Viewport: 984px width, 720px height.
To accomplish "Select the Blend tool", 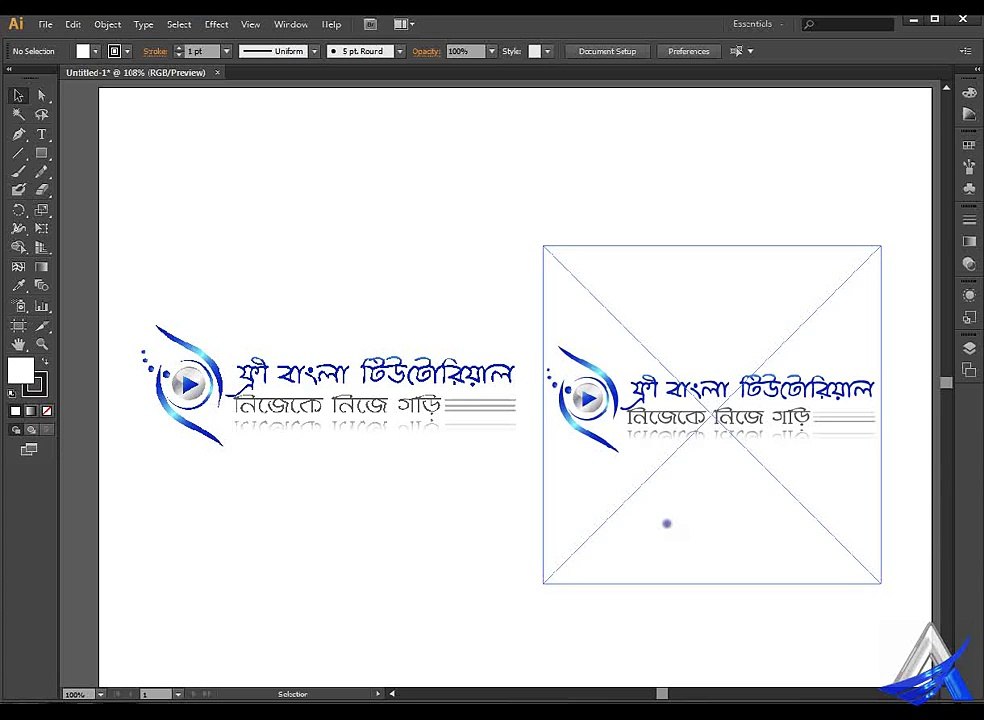I will [x=42, y=286].
